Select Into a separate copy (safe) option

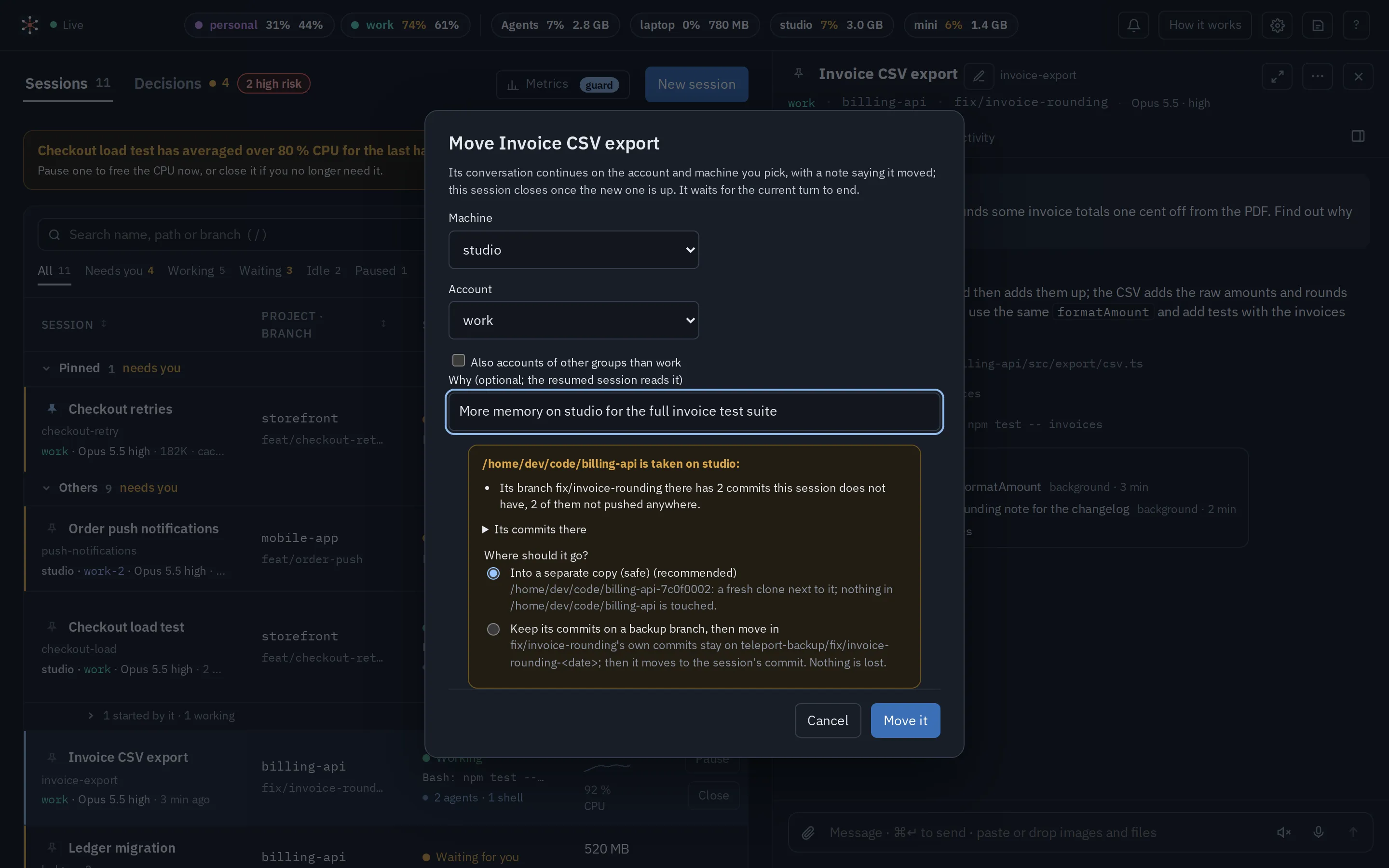tap(493, 573)
